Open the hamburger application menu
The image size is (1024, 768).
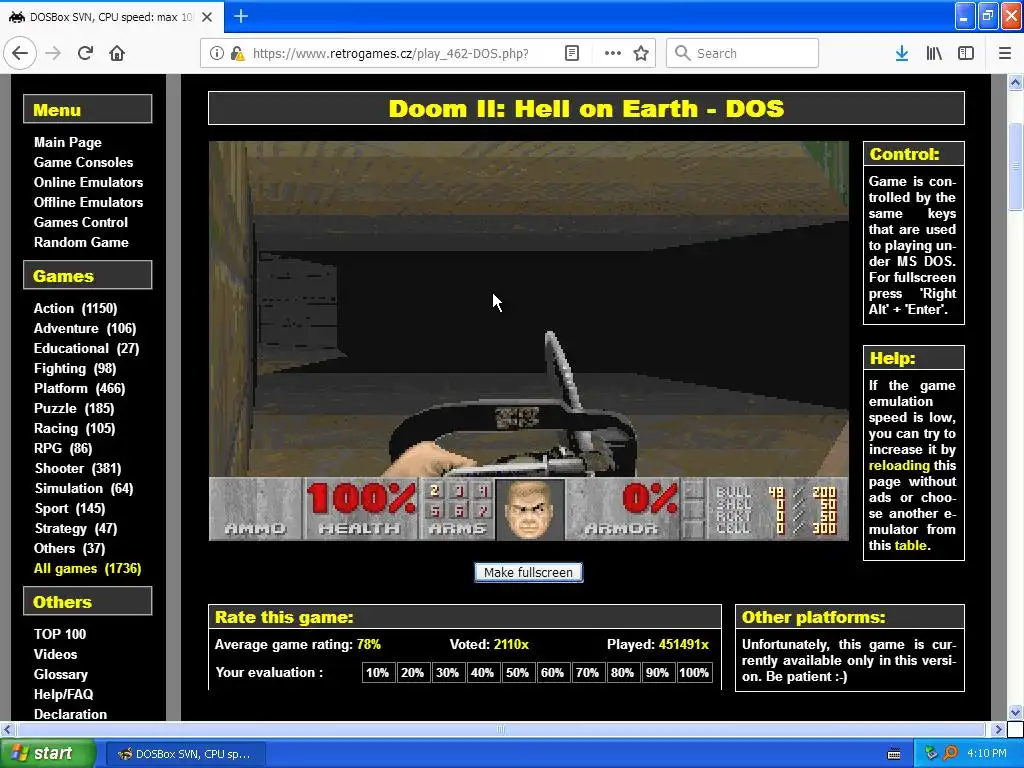point(1005,53)
